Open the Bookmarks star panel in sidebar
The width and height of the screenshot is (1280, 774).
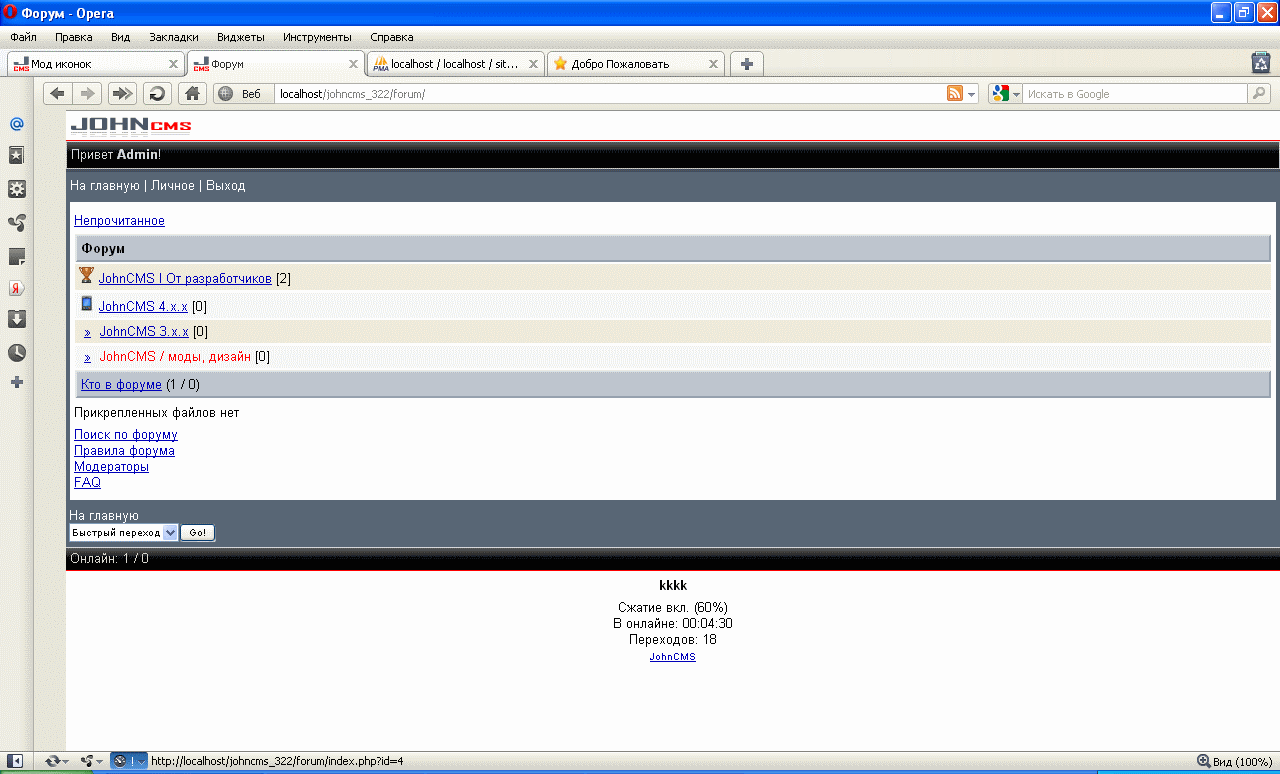click(x=16, y=156)
